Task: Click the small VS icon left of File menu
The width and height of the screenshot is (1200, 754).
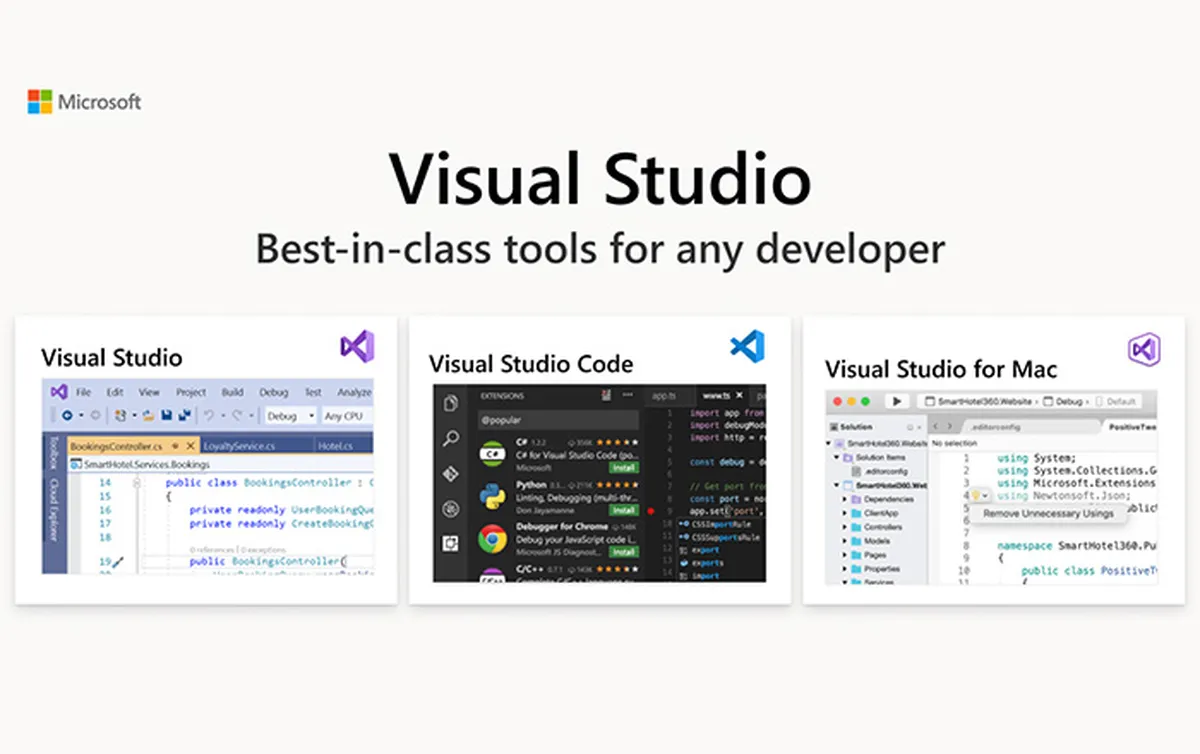Action: pos(59,392)
